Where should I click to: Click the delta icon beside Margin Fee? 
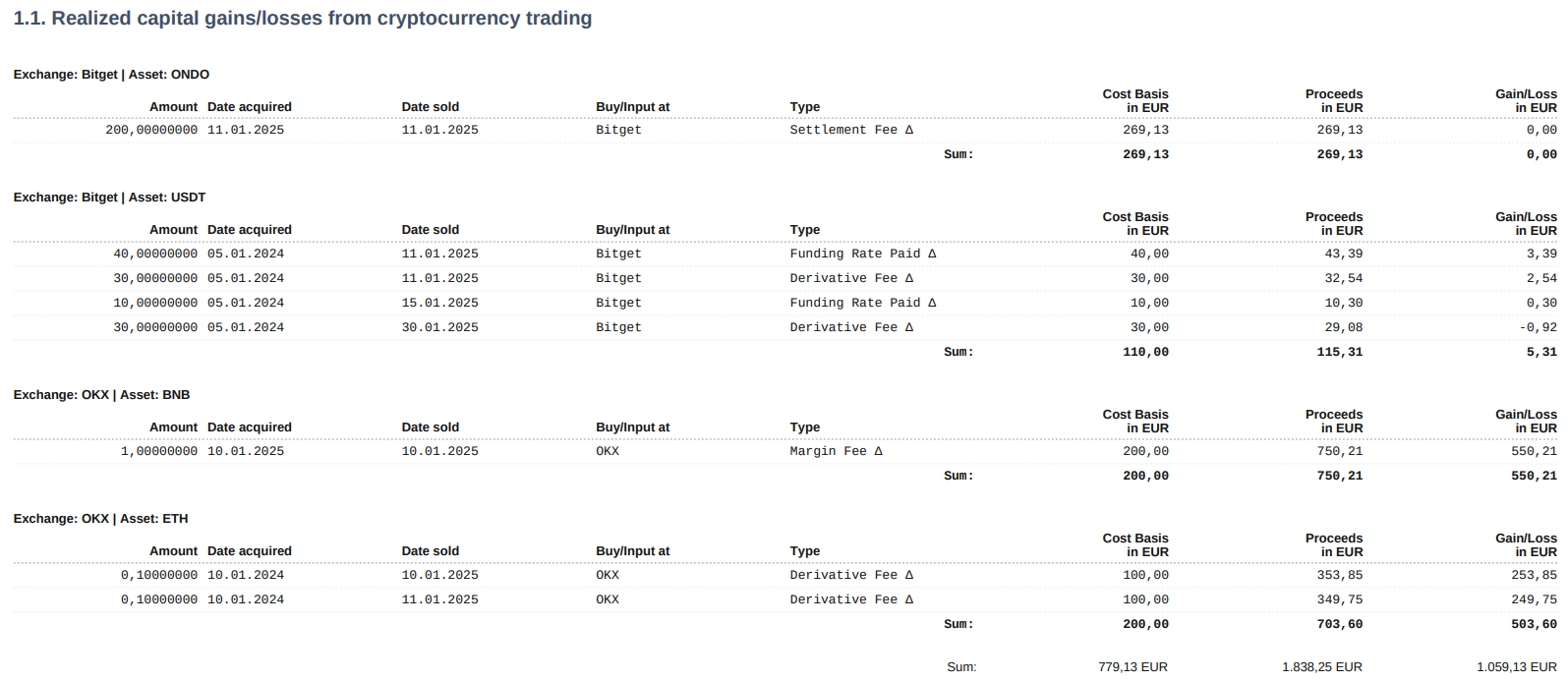point(878,451)
